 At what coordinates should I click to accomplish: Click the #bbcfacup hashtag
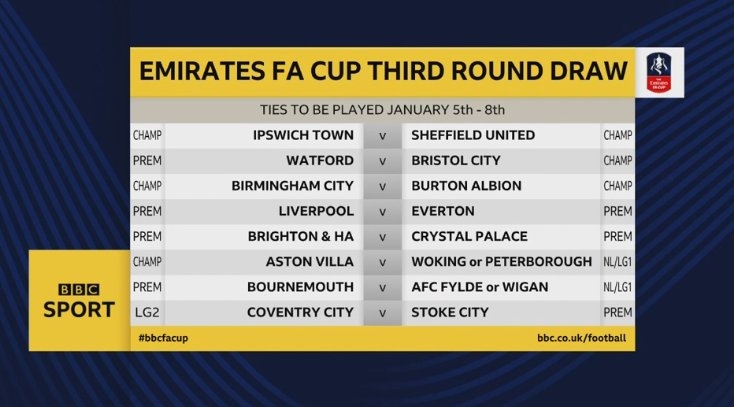[164, 339]
